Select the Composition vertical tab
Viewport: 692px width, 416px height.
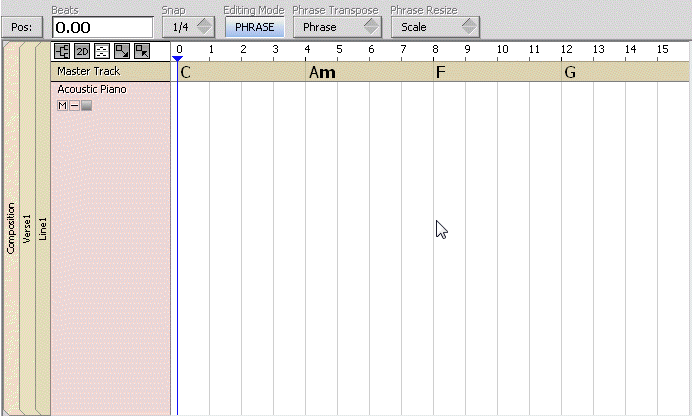coord(11,228)
